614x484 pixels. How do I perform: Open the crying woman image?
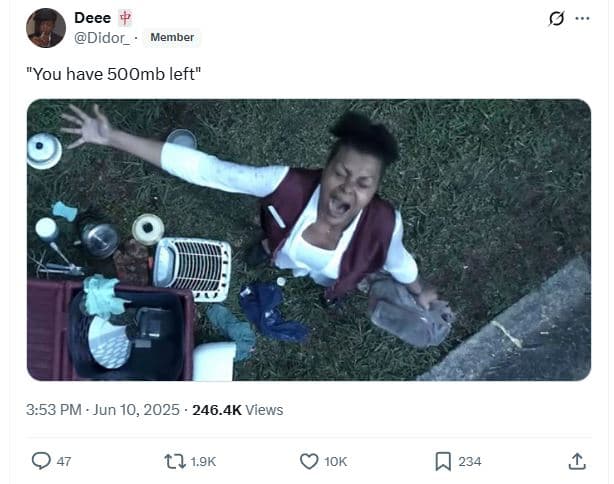tap(308, 239)
